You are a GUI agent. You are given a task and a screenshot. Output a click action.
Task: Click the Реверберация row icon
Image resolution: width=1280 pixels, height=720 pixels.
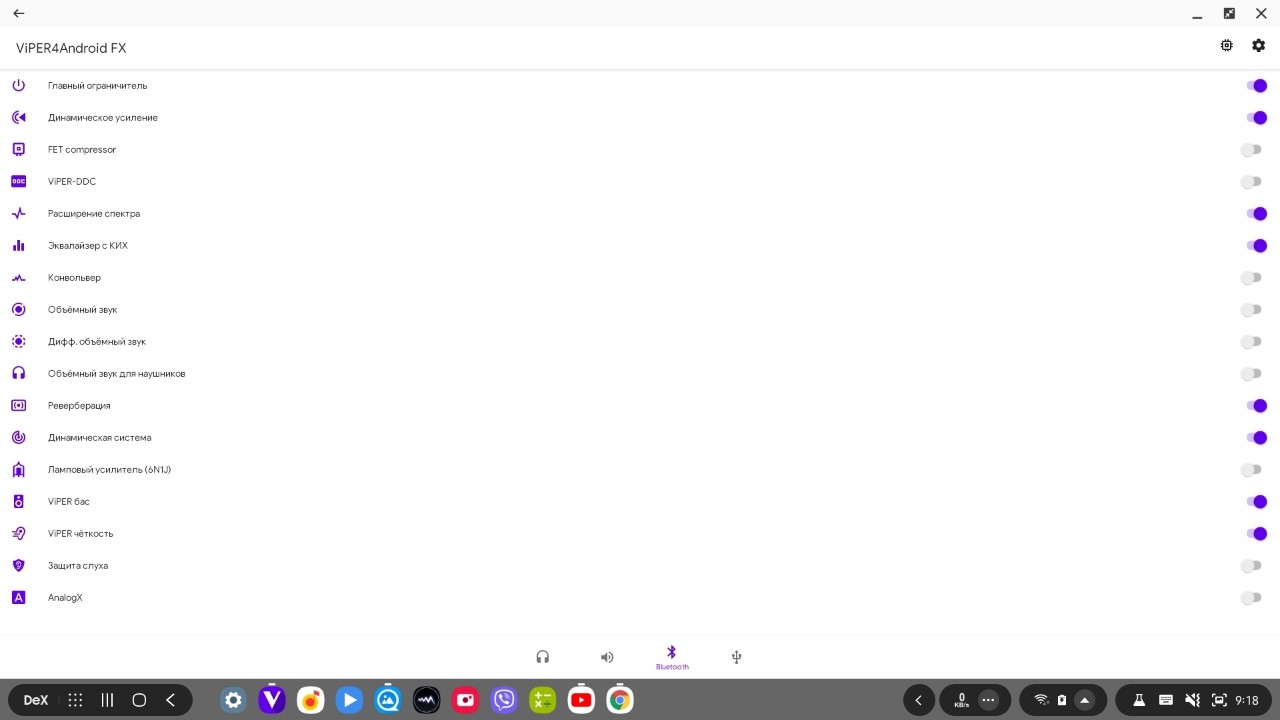tap(18, 406)
